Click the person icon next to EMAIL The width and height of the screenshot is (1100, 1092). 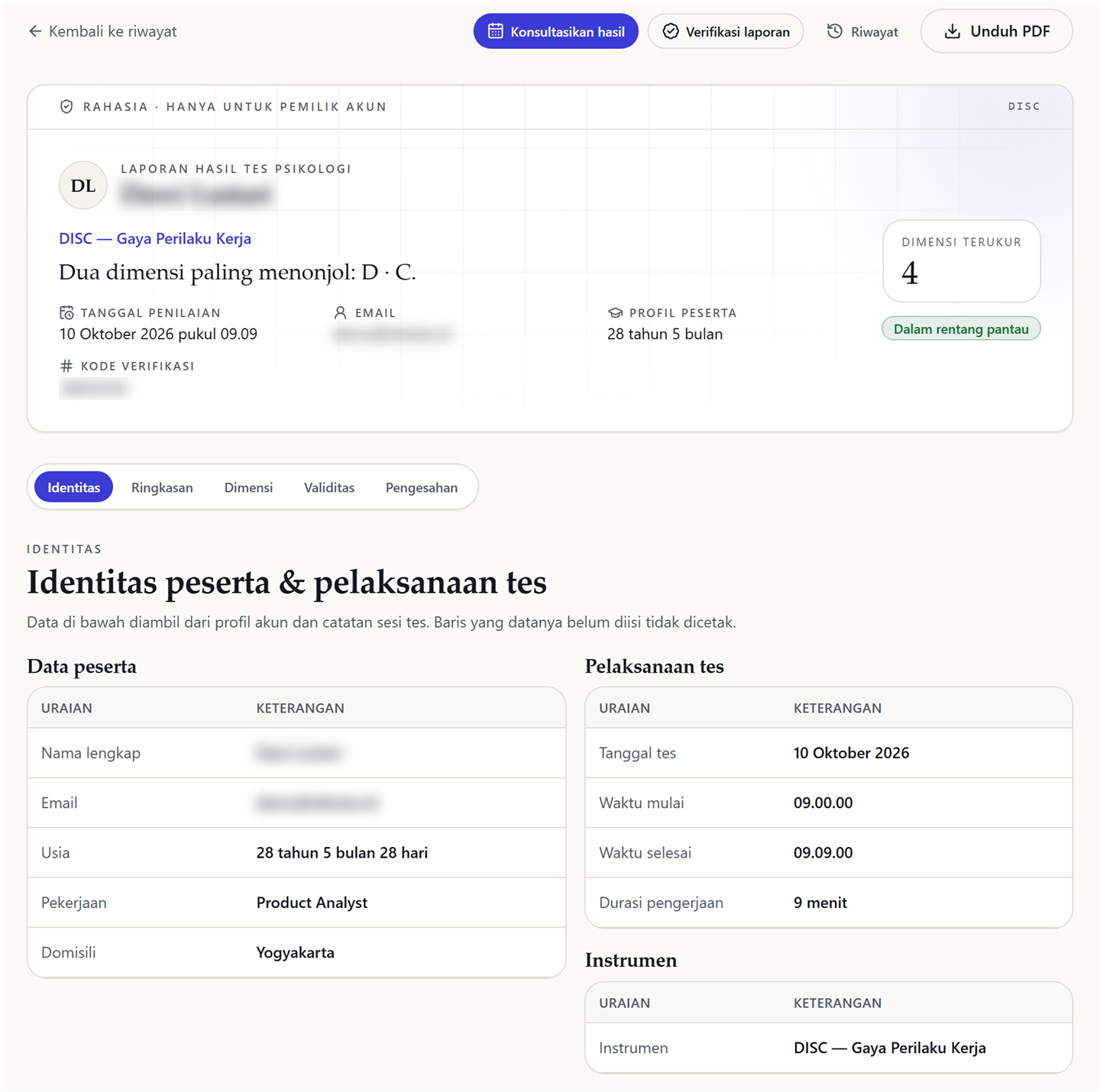(341, 312)
